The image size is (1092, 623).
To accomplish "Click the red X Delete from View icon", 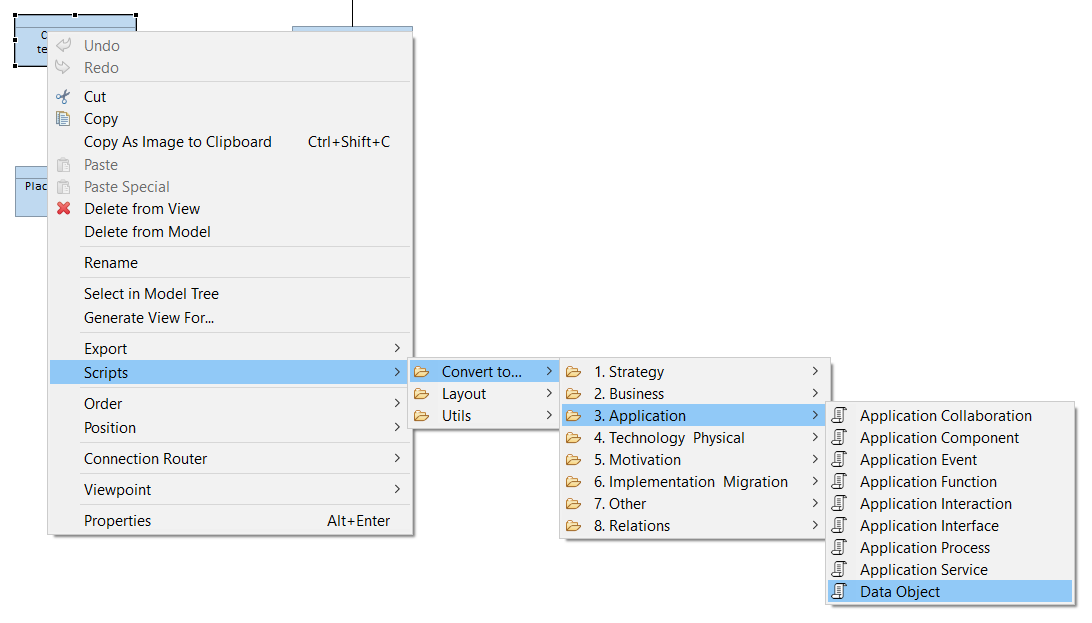I will point(63,208).
